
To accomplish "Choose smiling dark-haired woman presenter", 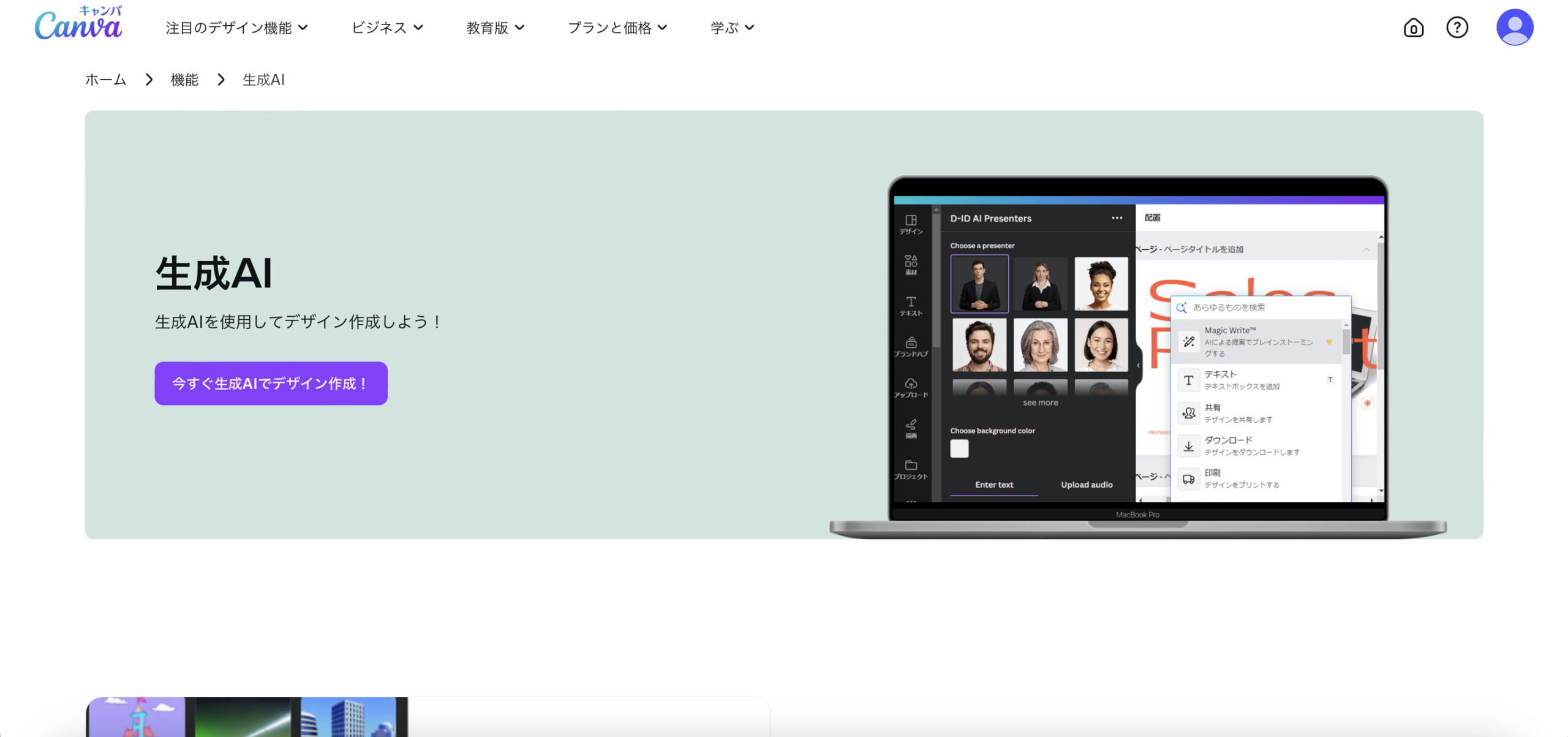I will coord(1101,344).
